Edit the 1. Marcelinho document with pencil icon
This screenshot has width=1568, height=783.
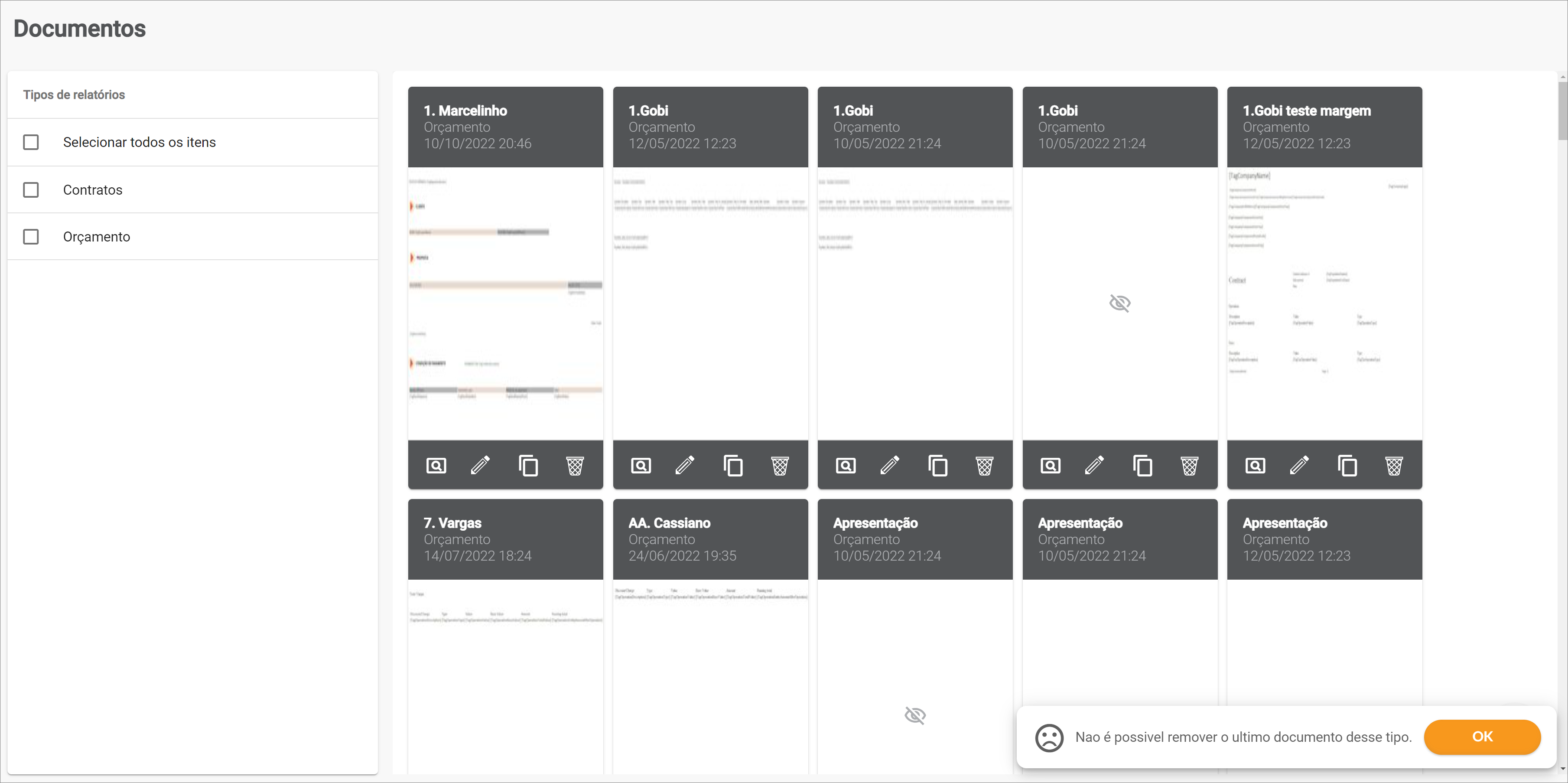(x=480, y=466)
